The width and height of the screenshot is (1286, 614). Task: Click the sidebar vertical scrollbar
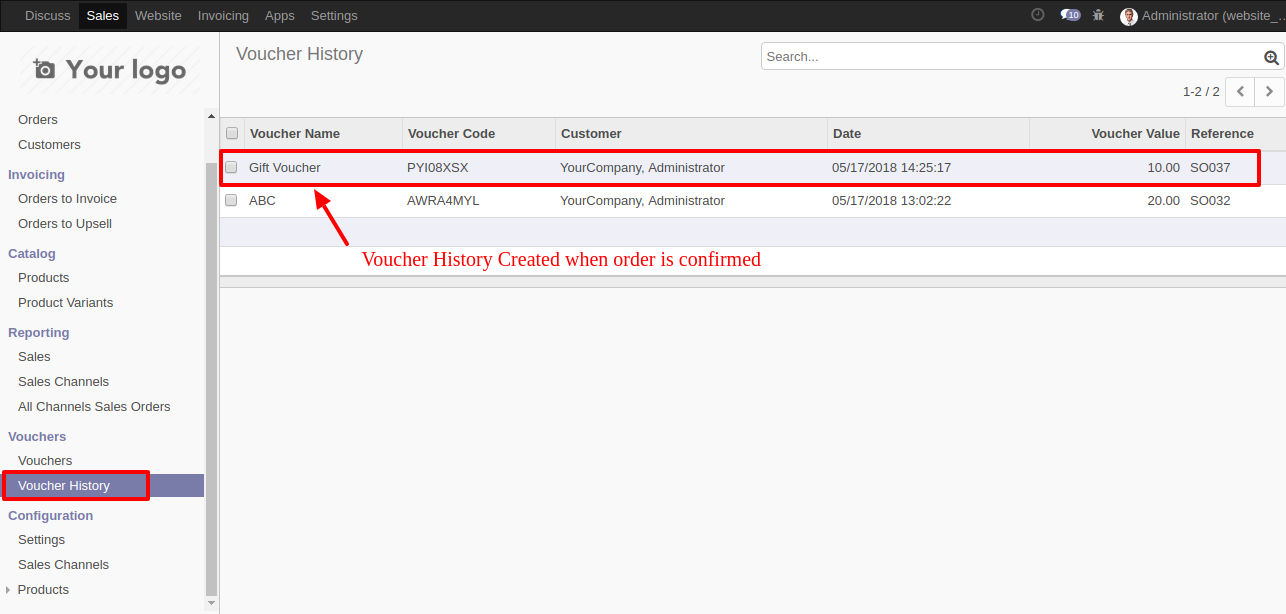coord(211,378)
